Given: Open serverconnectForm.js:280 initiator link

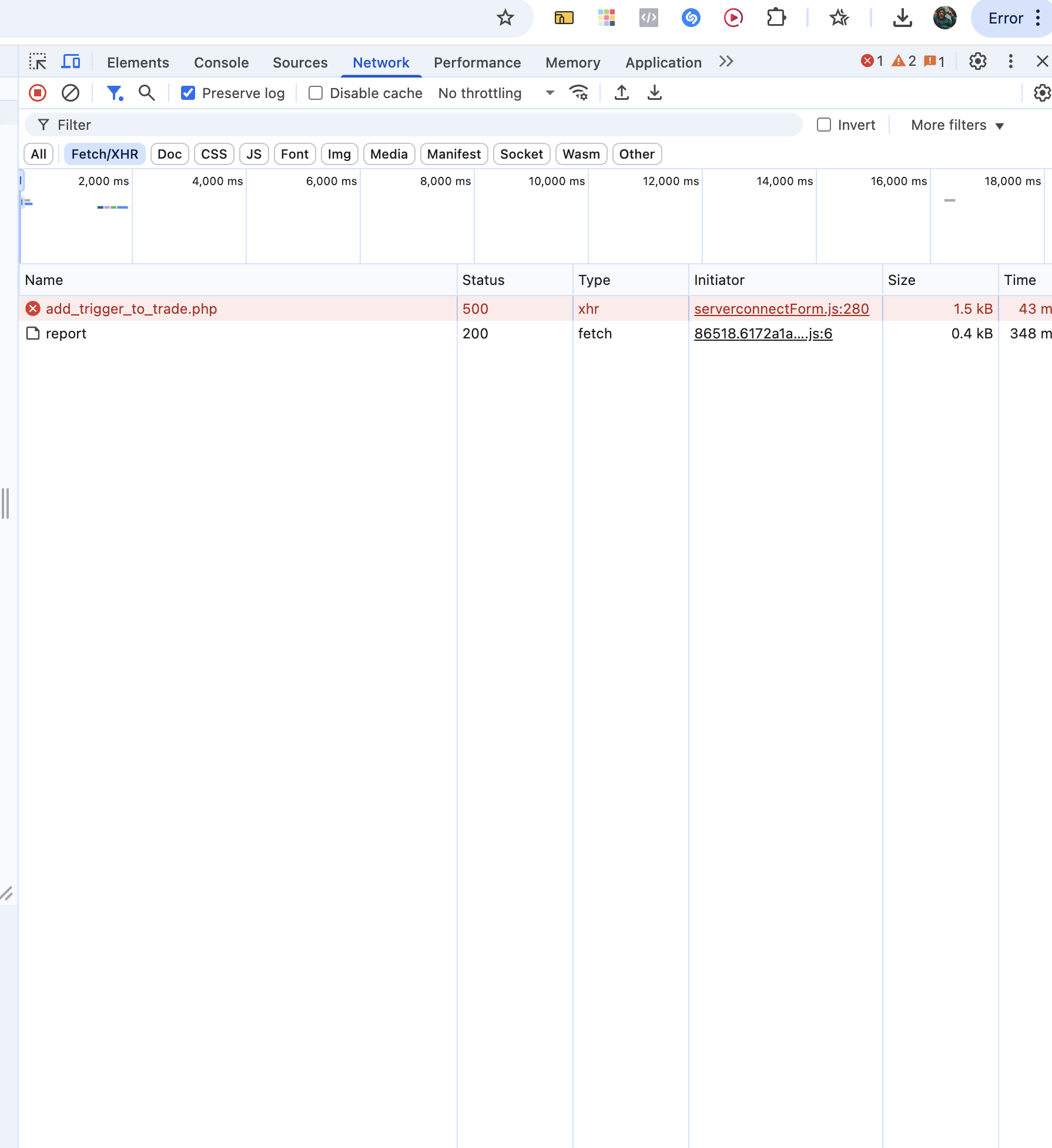Looking at the screenshot, I should [x=781, y=309].
